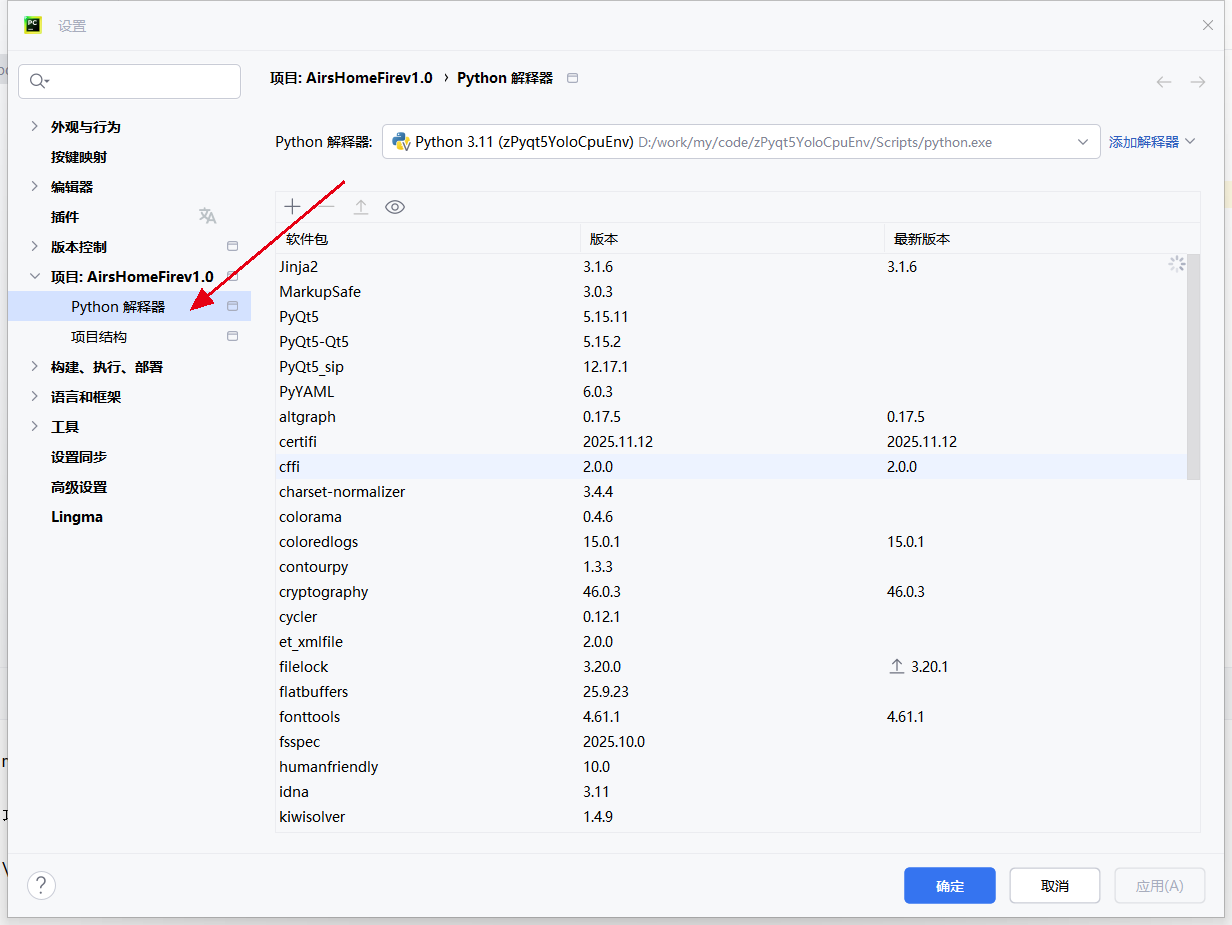The image size is (1232, 925).
Task: Click the upgrade arrow beside filelock 3.20.1
Action: pos(897,666)
